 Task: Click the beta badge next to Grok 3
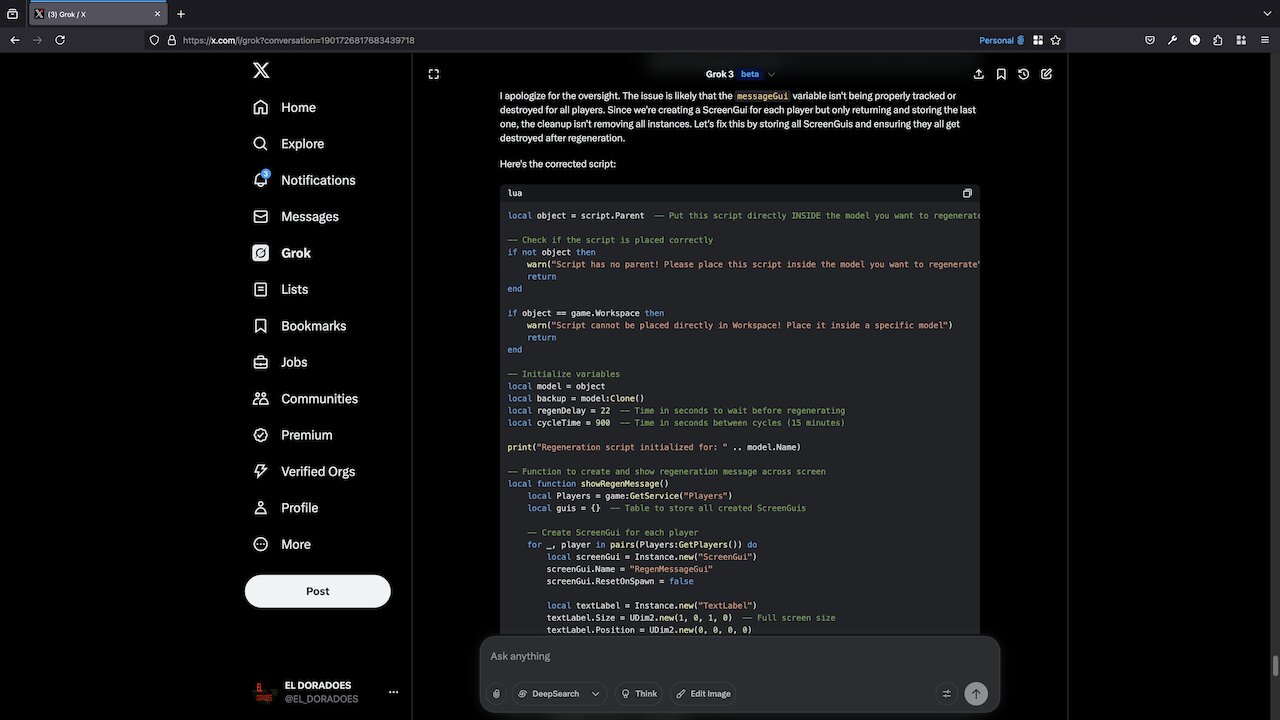click(x=750, y=74)
